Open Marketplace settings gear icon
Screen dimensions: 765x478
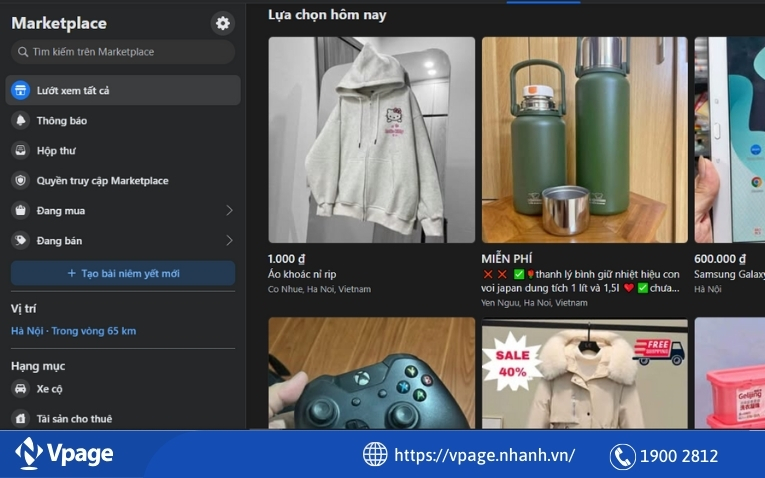(x=222, y=23)
